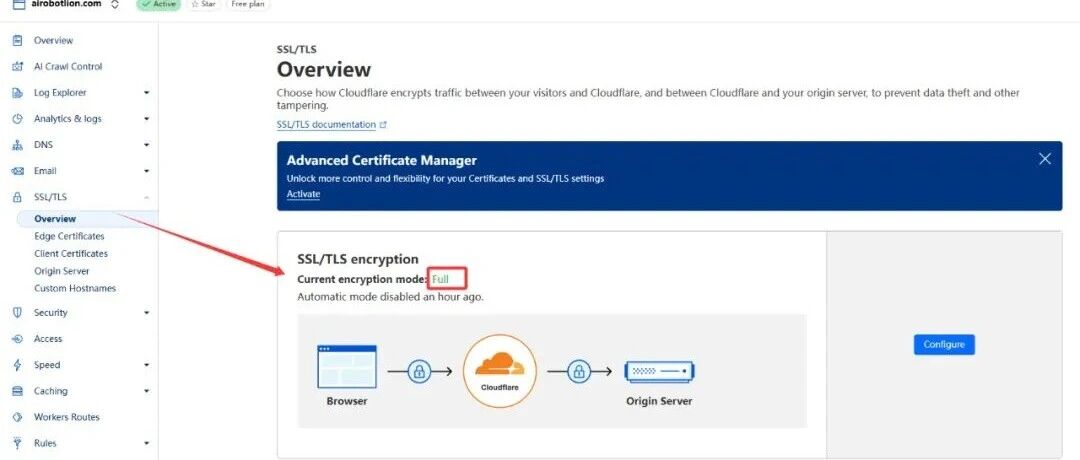Open AI Crawl Control in the sidebar
Screen dimensions: 1080x460
tap(68, 67)
